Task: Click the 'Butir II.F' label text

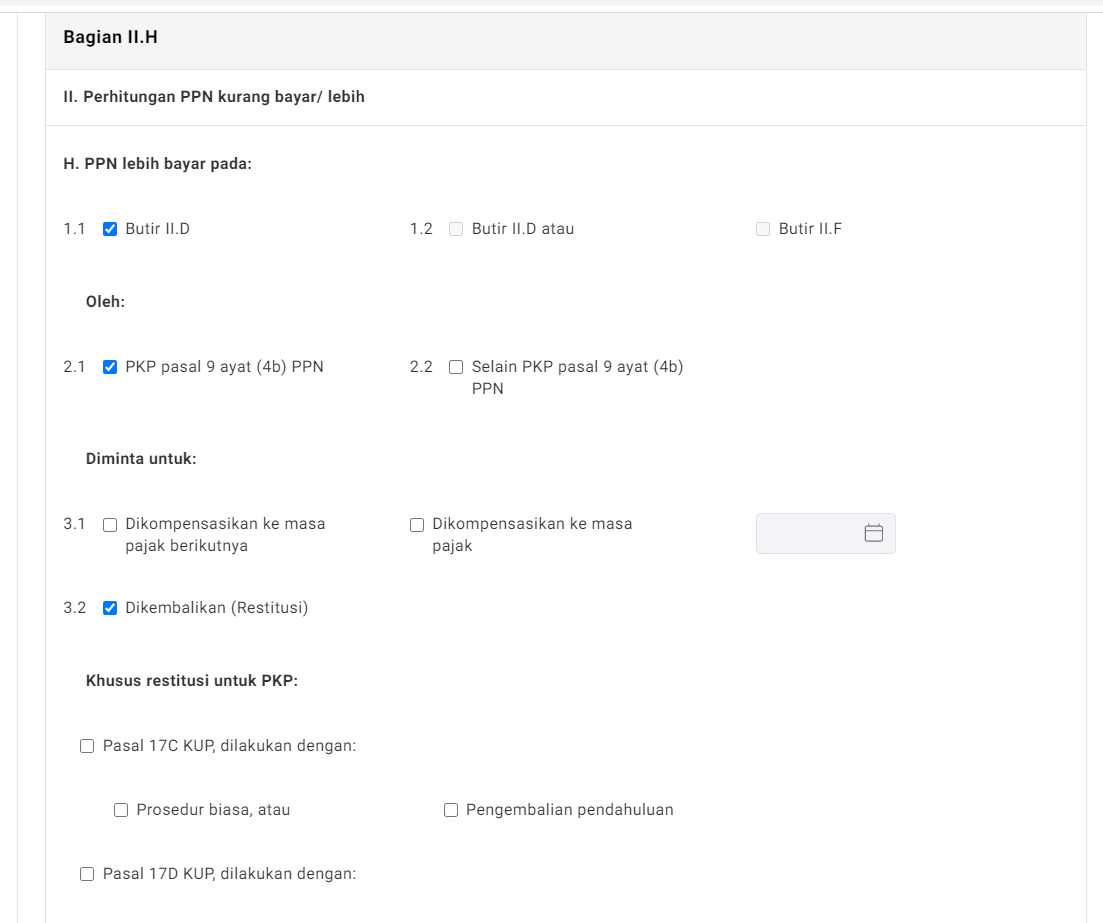Action: pos(810,229)
